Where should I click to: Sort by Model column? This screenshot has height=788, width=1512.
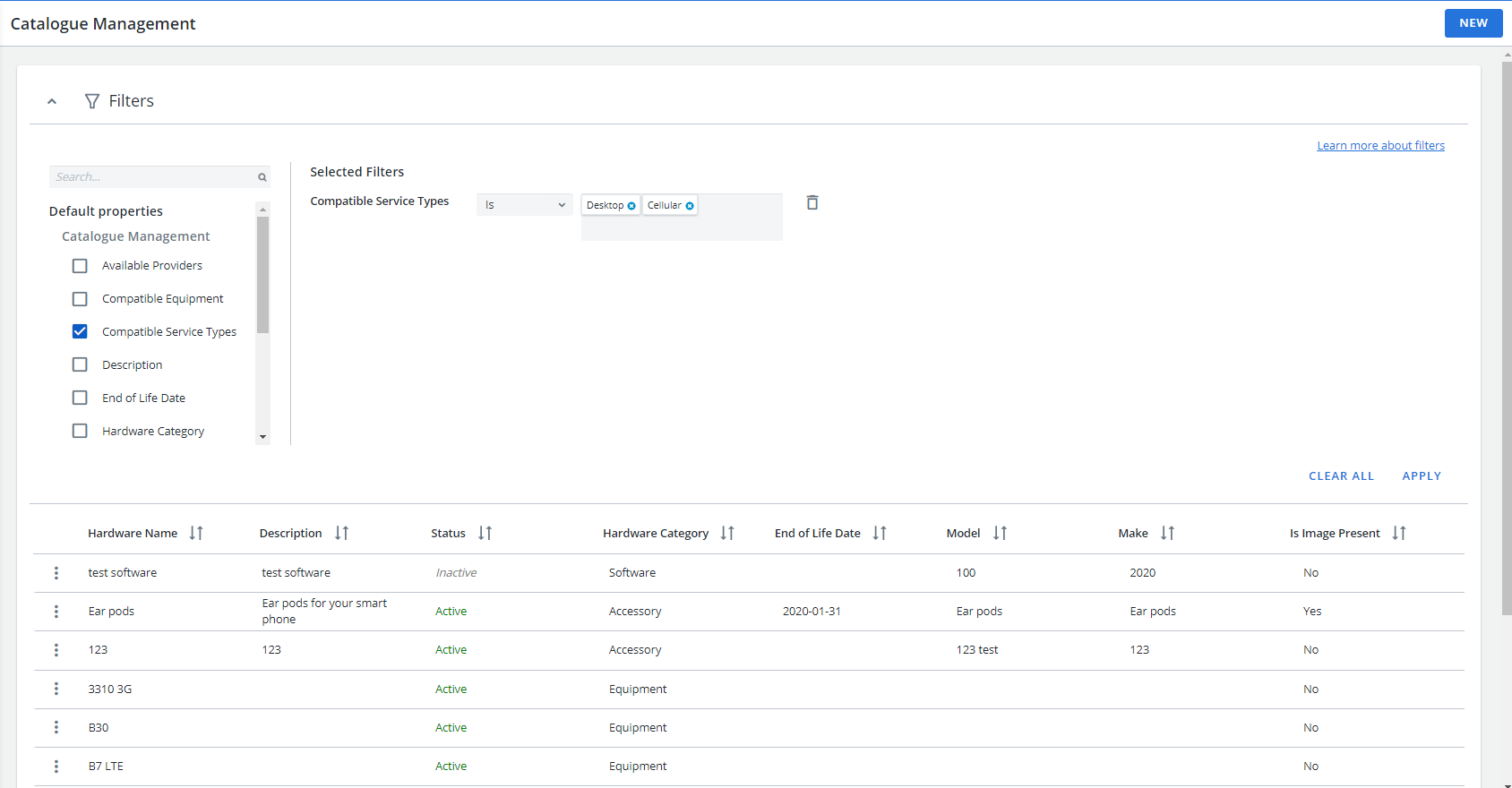1000,533
